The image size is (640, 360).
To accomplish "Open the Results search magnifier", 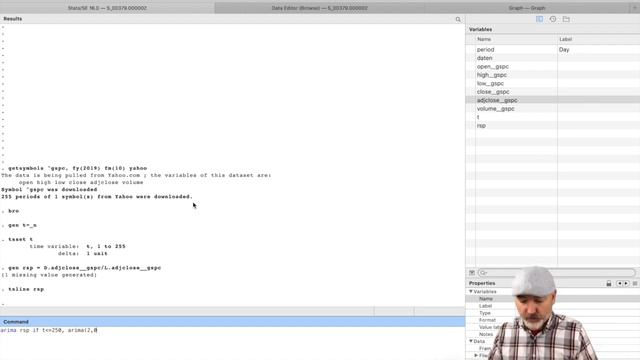I will click(458, 19).
